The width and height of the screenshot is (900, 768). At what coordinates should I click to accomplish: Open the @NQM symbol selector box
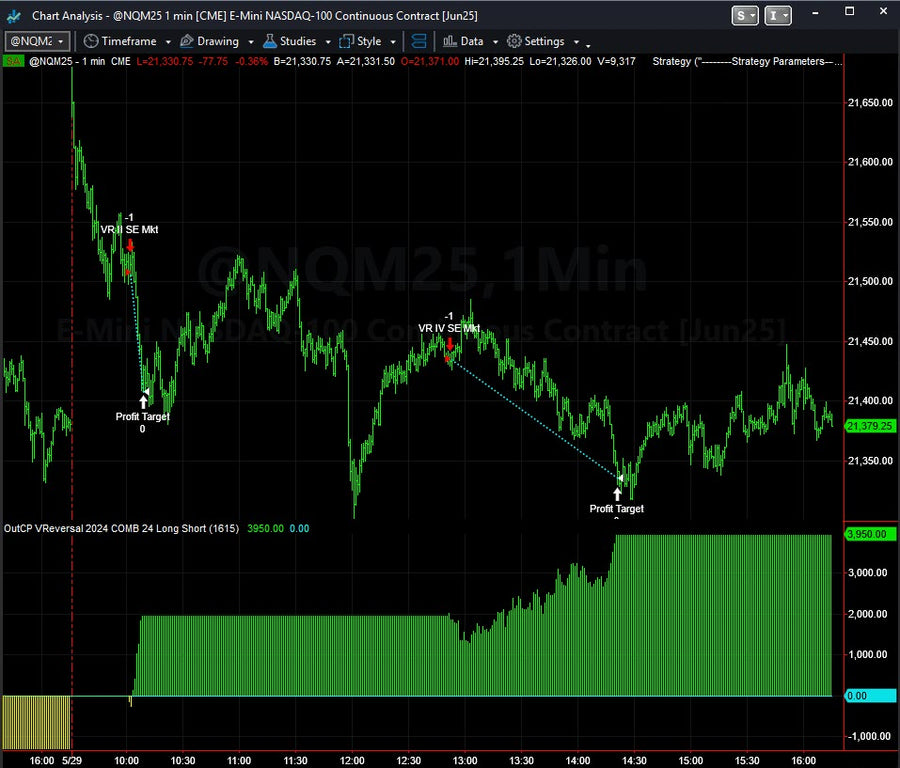tap(38, 41)
